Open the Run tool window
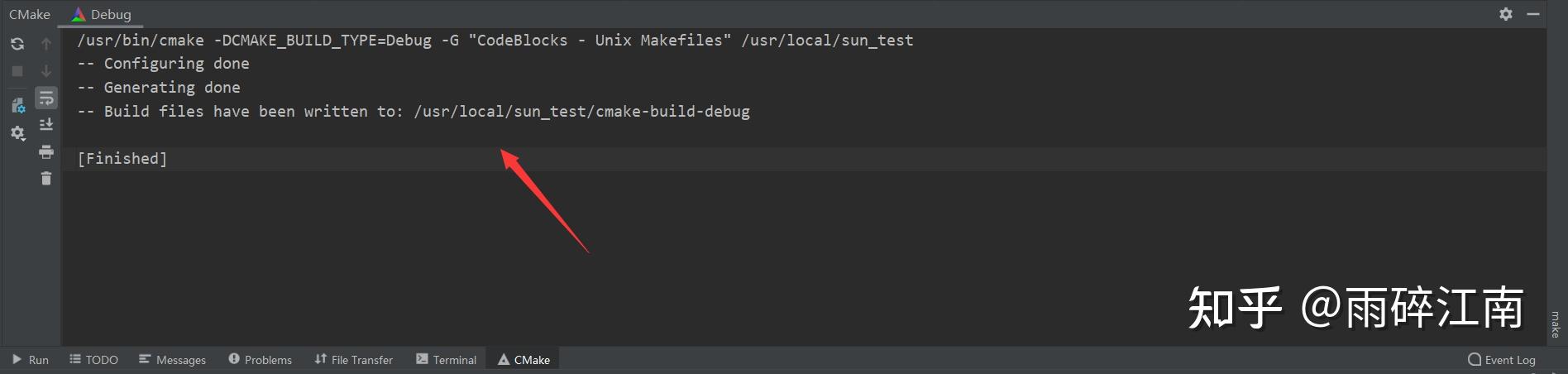This screenshot has height=374, width=1568. point(30,360)
